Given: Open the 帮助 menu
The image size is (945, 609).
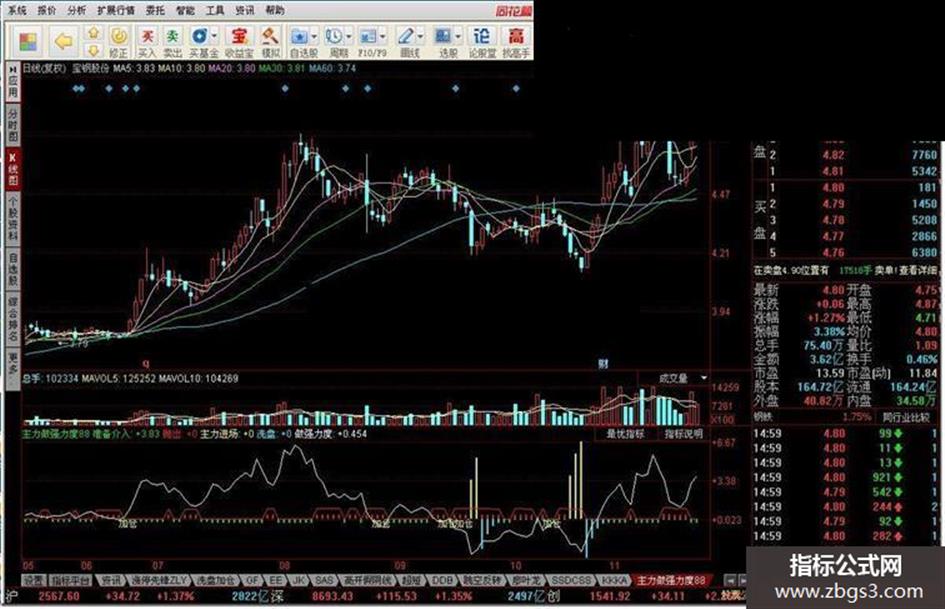Looking at the screenshot, I should 275,10.
